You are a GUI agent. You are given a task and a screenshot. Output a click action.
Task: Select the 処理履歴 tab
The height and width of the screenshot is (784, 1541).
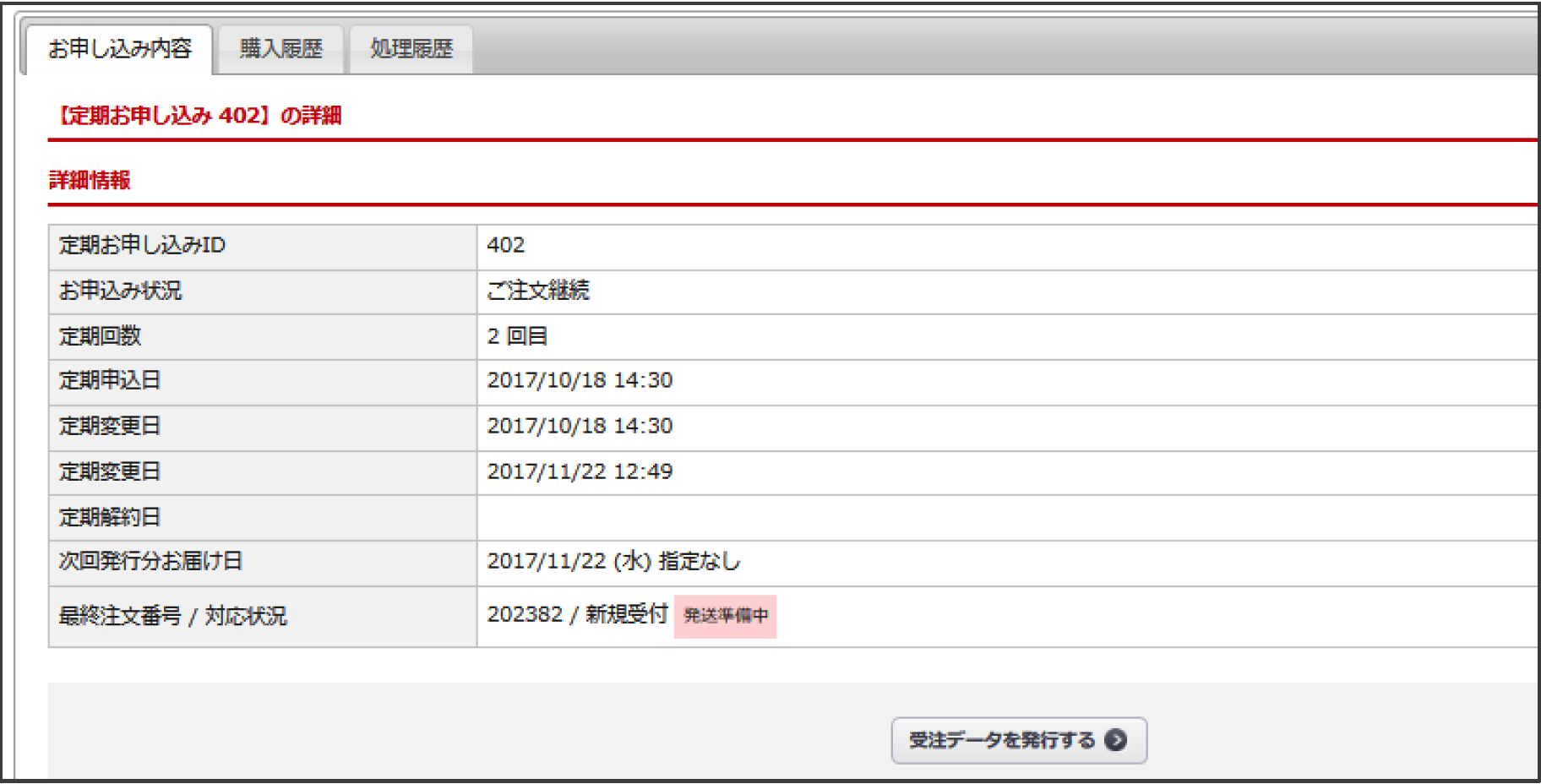click(x=411, y=49)
